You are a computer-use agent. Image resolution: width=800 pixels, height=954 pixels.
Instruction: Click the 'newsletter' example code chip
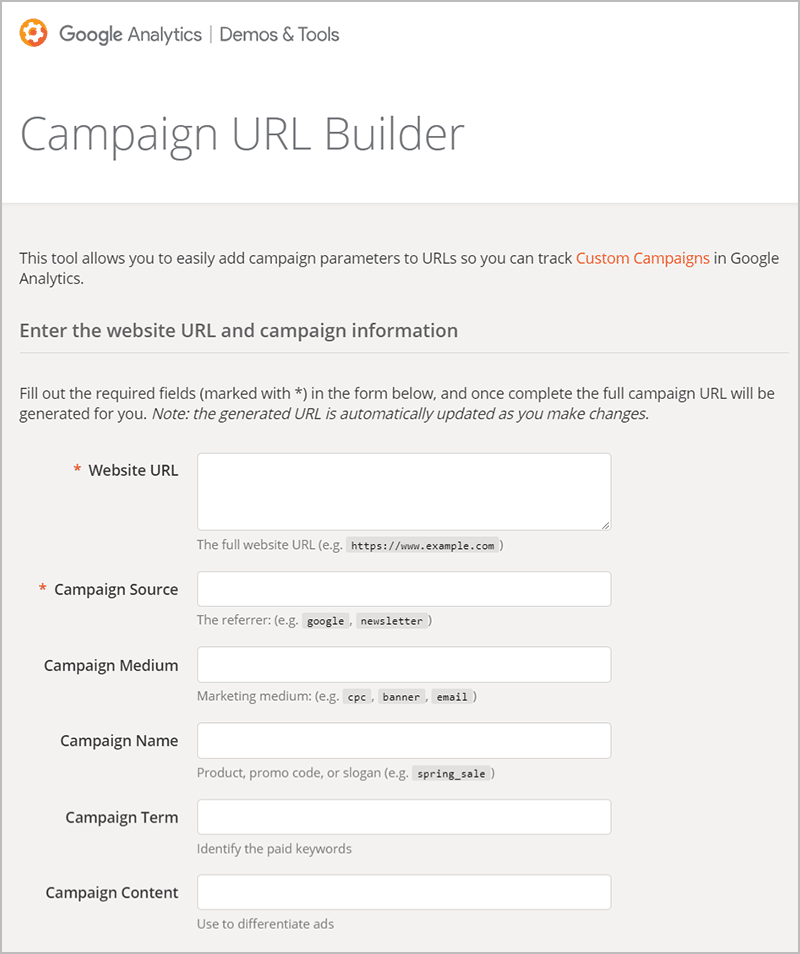(x=393, y=621)
